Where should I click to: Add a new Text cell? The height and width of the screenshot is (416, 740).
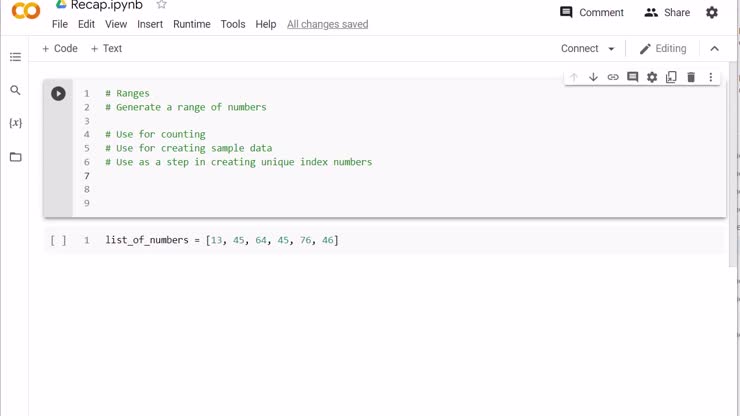click(106, 49)
